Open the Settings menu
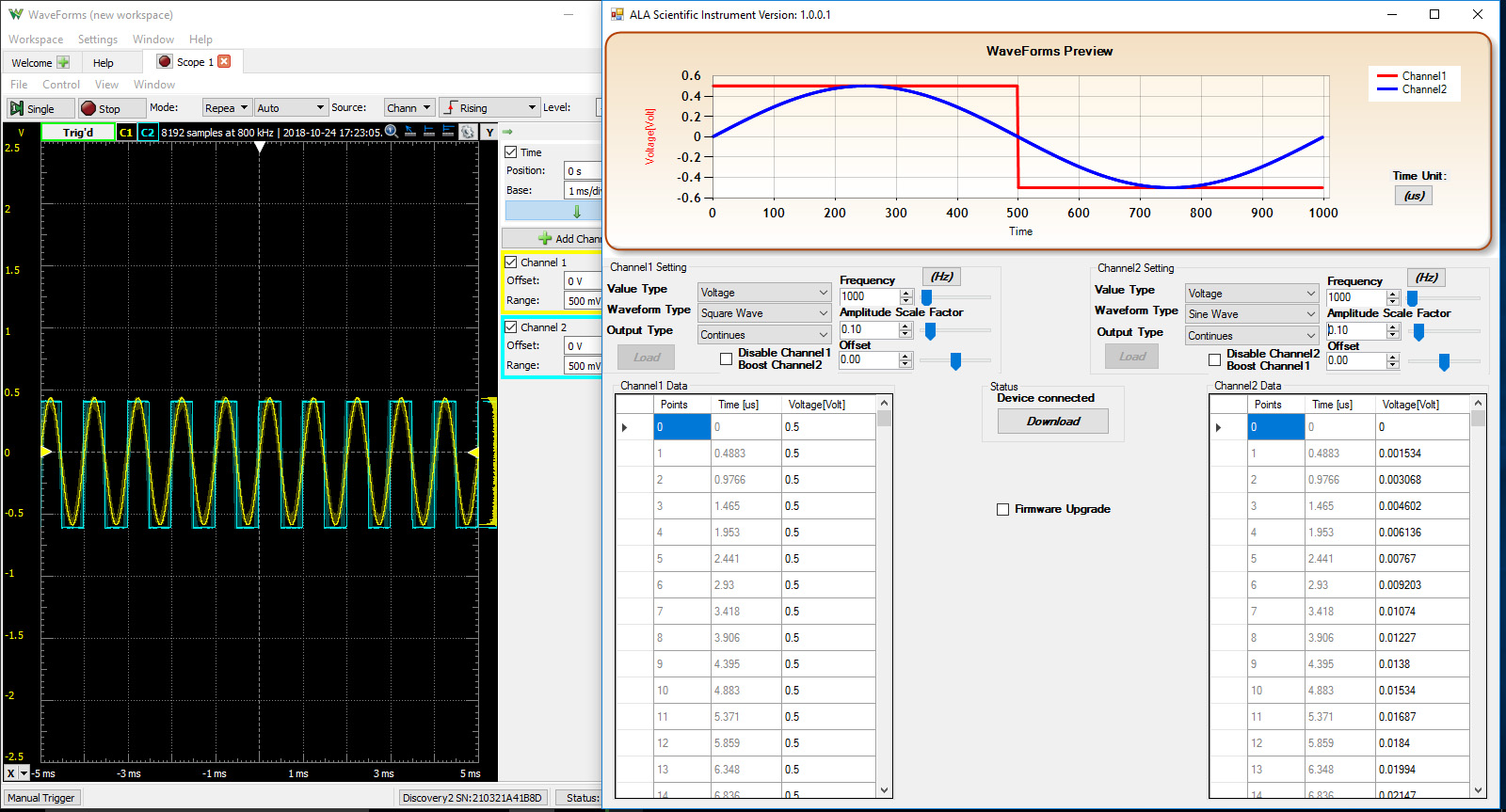The image size is (1506, 812). point(98,40)
